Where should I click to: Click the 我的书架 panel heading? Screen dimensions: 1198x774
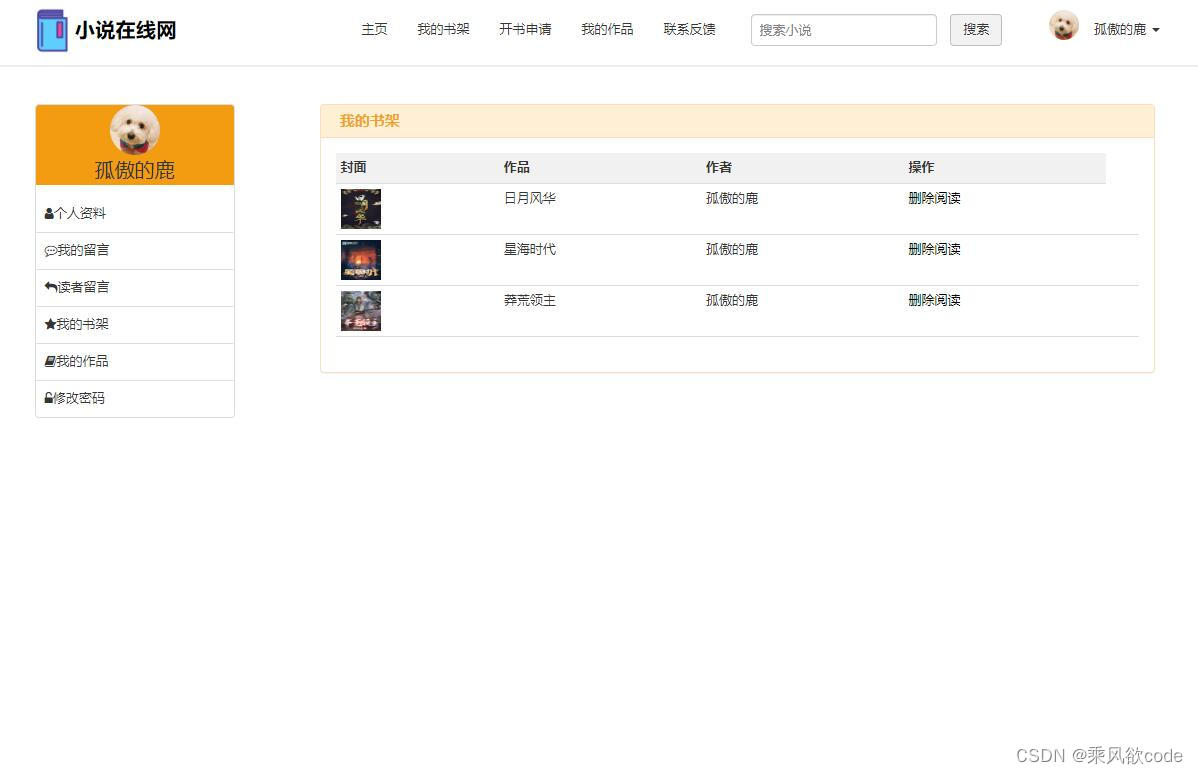tap(370, 121)
